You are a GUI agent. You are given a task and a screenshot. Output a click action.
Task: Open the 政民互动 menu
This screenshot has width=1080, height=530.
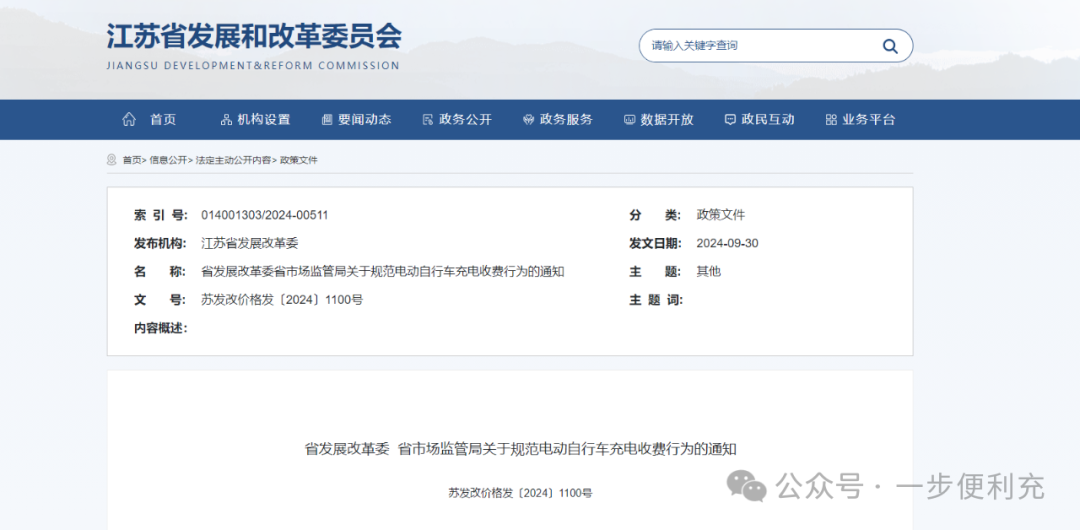point(768,119)
